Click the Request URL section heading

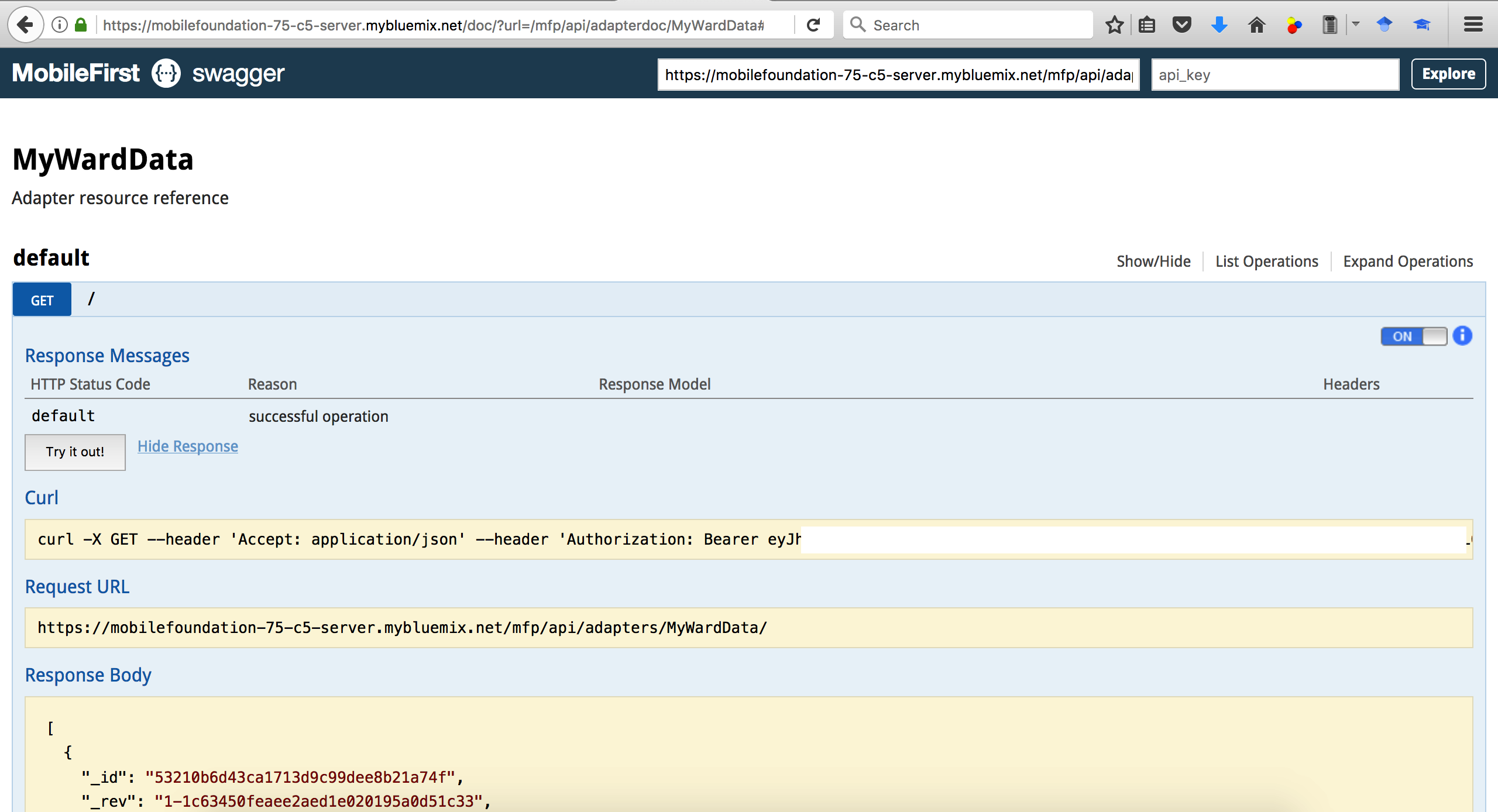(77, 587)
